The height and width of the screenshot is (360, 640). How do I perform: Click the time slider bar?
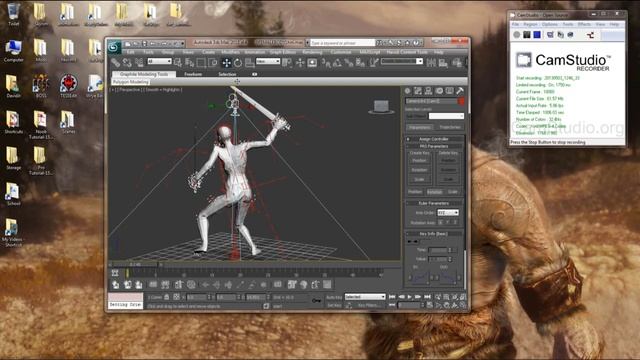[x=135, y=265]
